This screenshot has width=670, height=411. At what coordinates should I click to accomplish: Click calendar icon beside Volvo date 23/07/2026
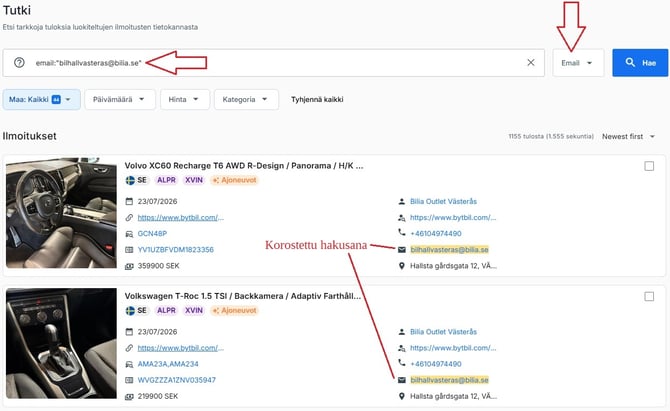(129, 201)
